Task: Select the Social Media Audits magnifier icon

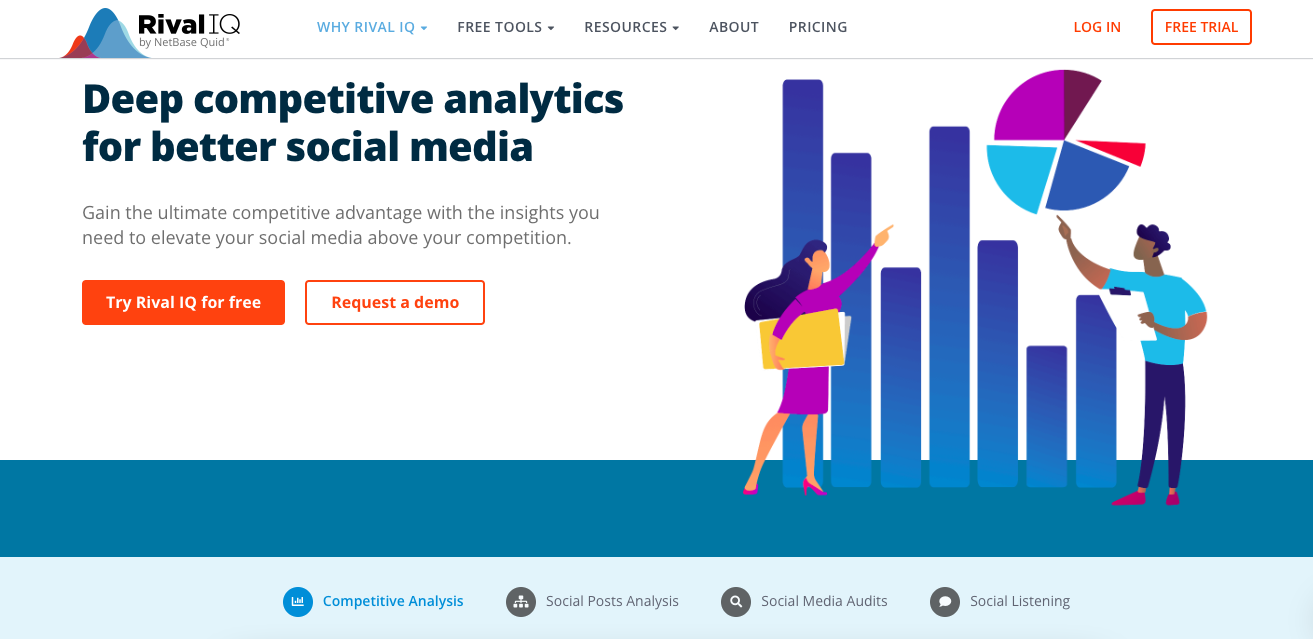Action: [x=736, y=602]
